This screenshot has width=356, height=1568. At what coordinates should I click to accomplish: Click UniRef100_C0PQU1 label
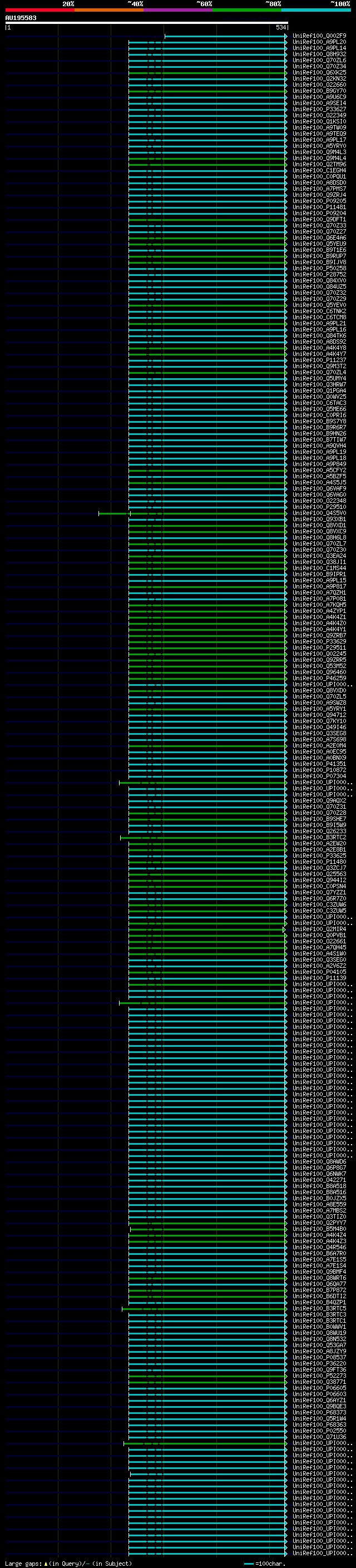(x=319, y=176)
